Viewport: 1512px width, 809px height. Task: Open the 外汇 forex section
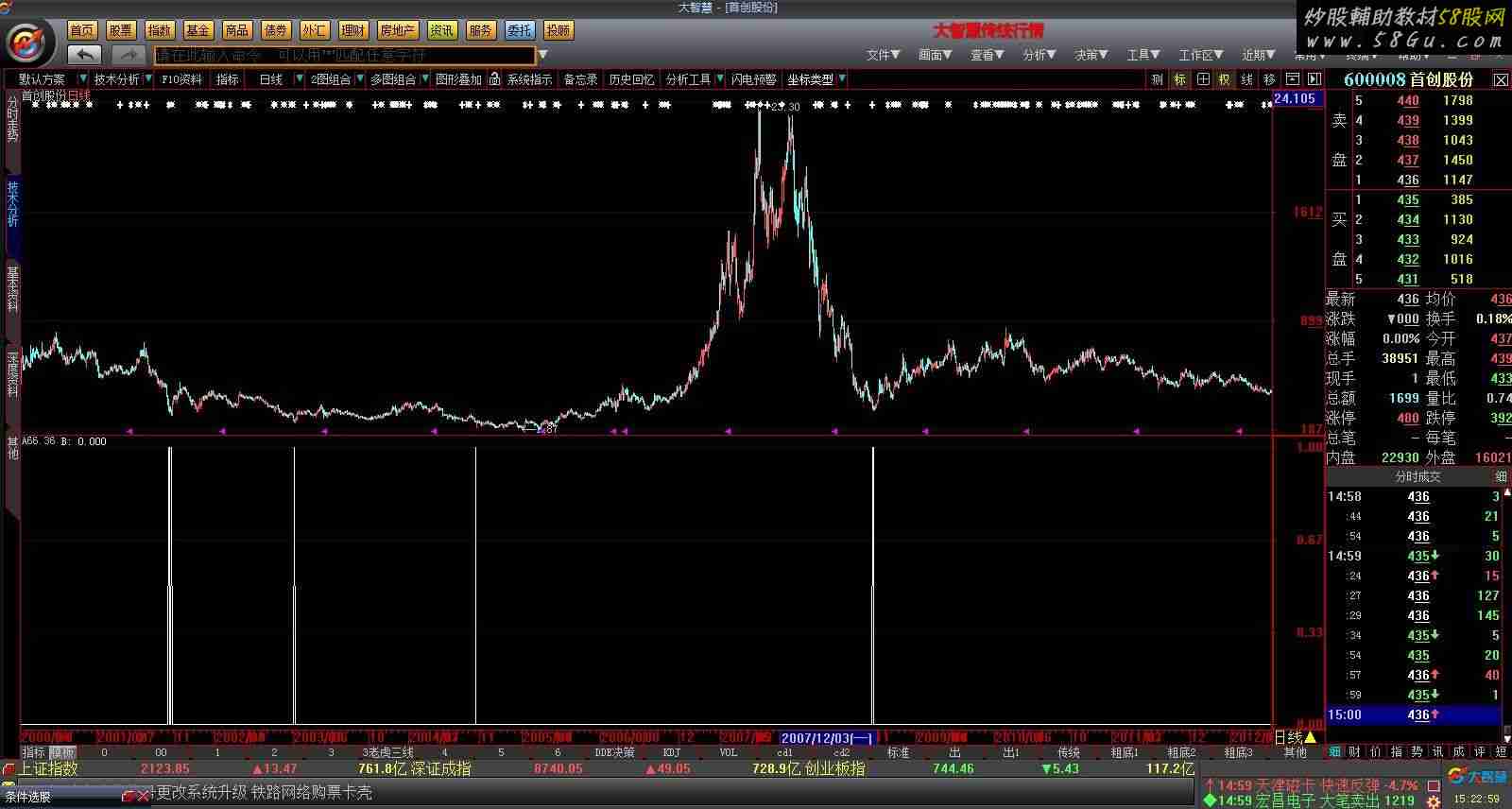tap(315, 30)
